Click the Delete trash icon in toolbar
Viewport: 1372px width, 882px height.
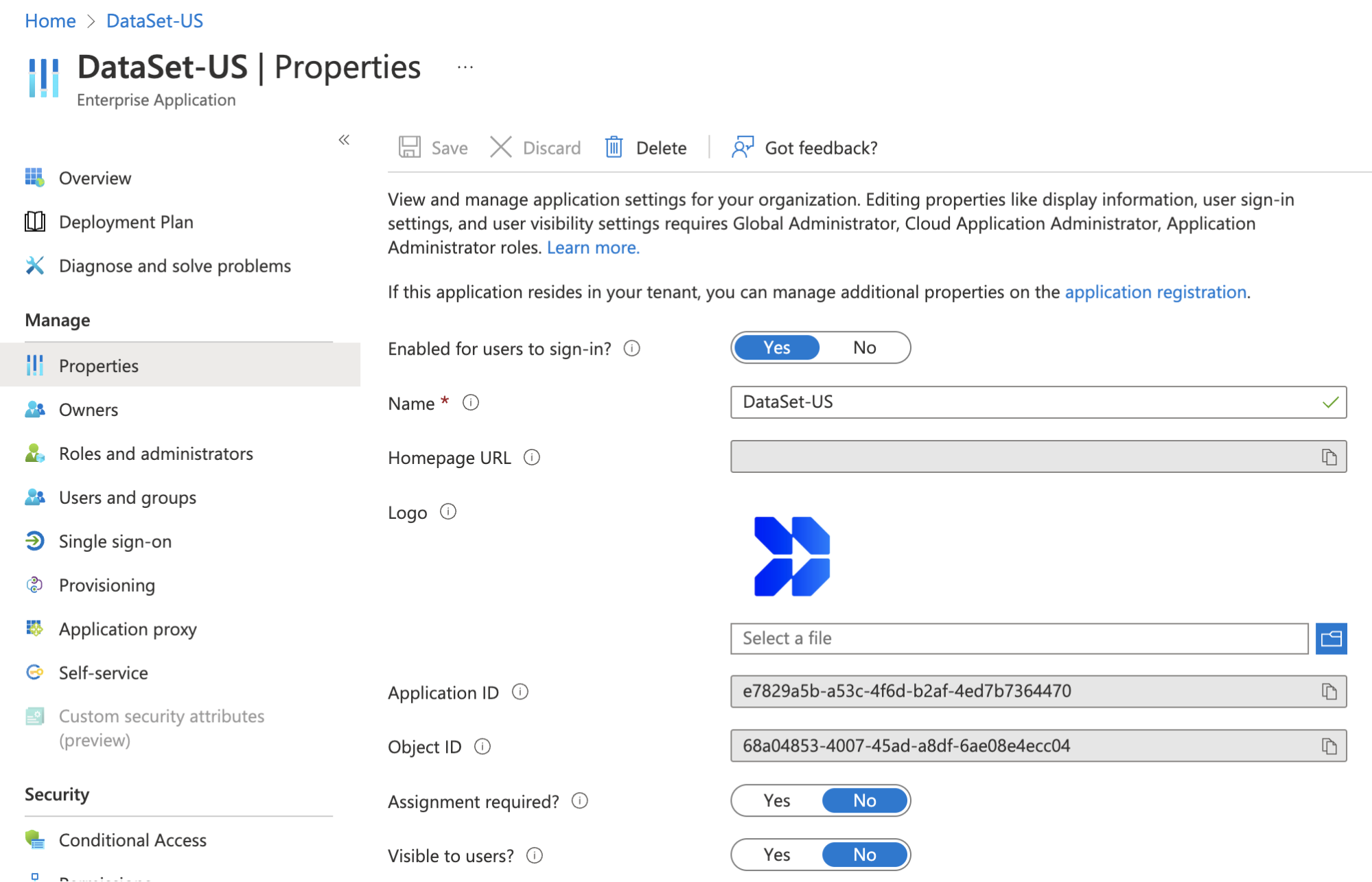(614, 148)
